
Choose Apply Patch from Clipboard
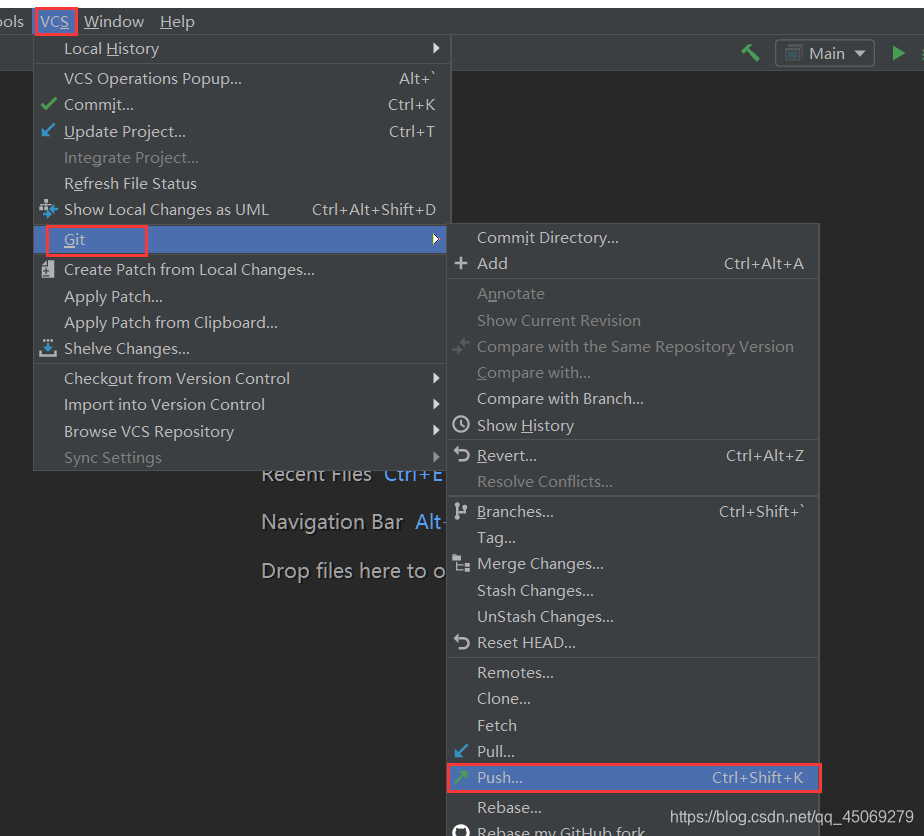coord(239,323)
